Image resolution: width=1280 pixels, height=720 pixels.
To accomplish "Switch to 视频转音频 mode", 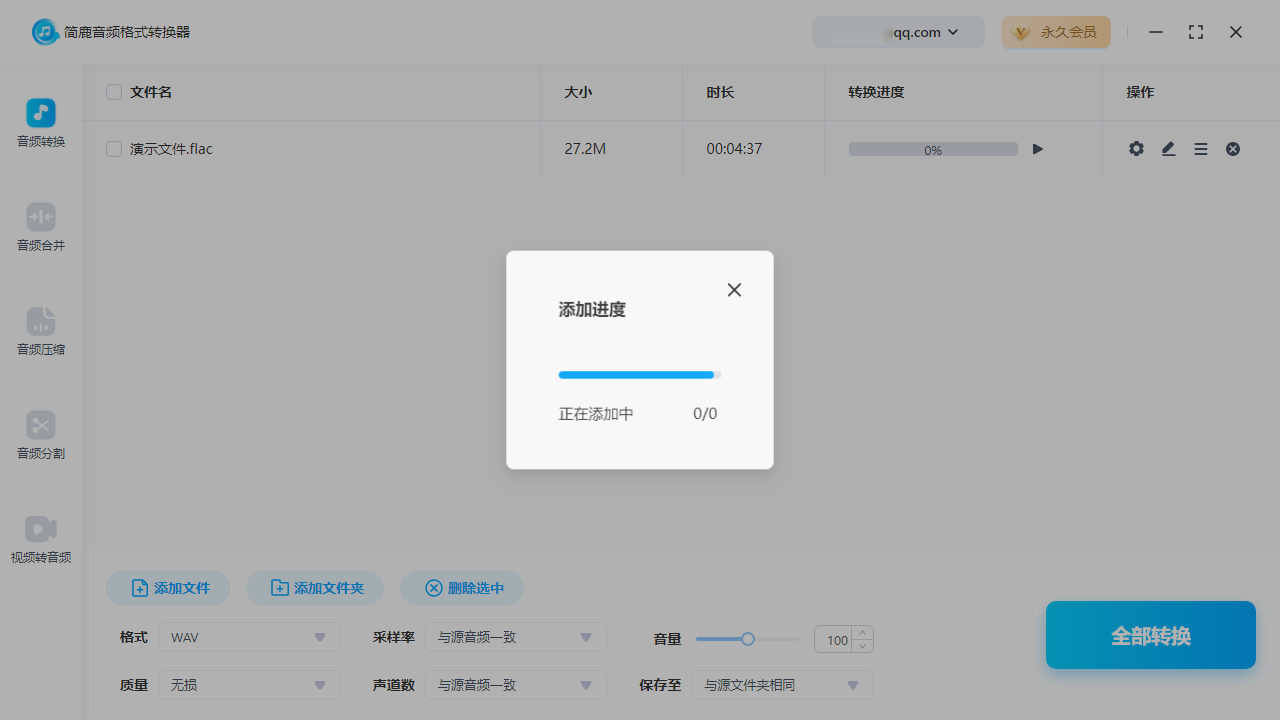I will [x=40, y=540].
